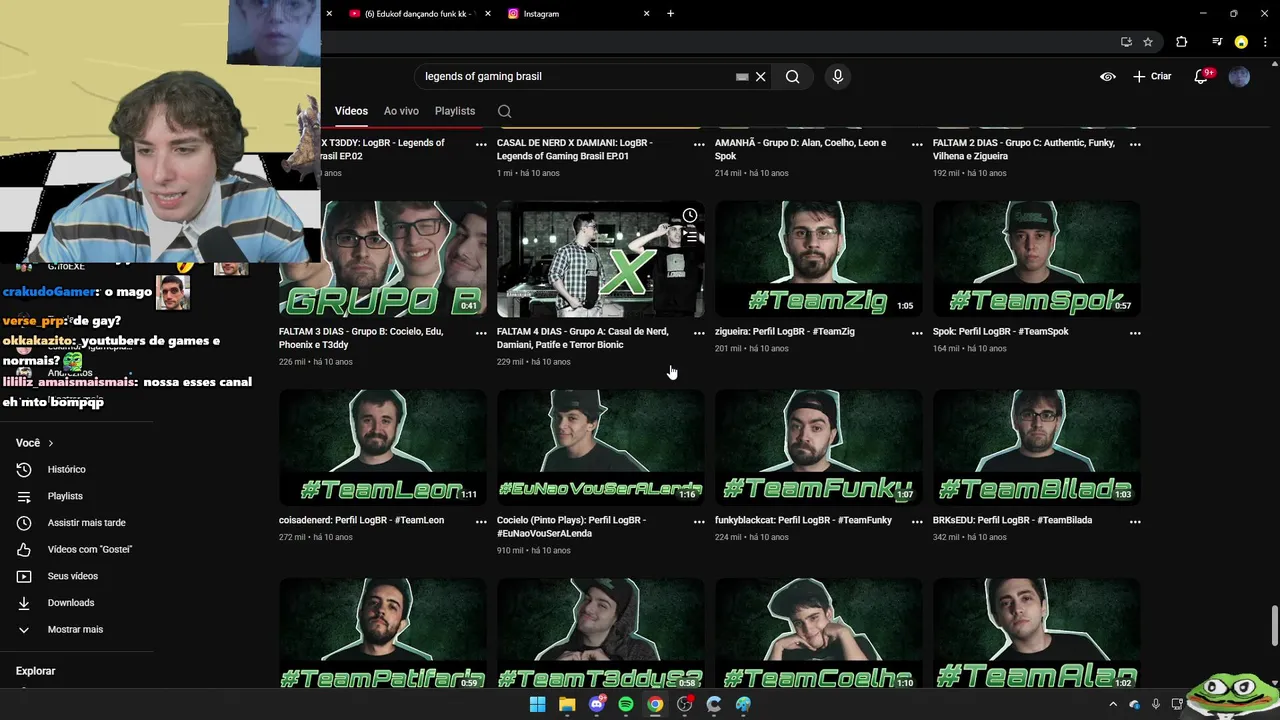Open options for CASAL DE NERD X DAMIANI video
This screenshot has height=720, width=1280.
tap(699, 144)
